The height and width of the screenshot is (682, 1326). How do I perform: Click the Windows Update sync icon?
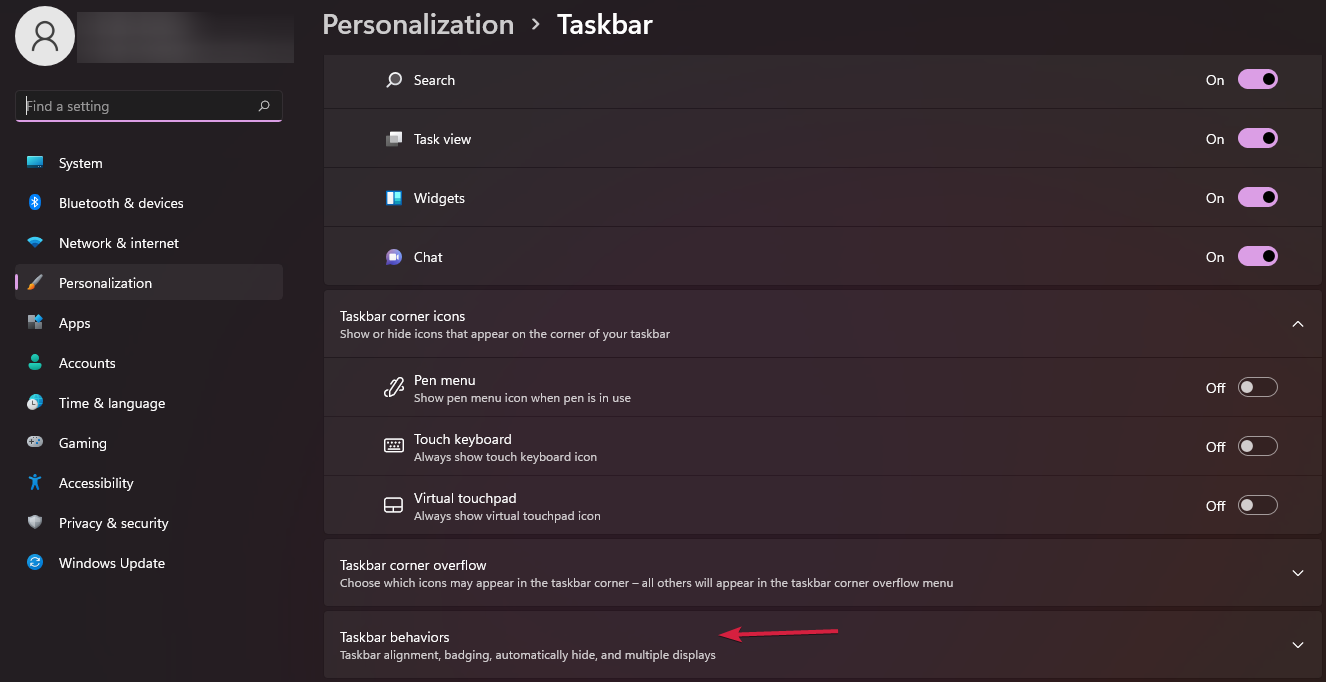pos(35,563)
